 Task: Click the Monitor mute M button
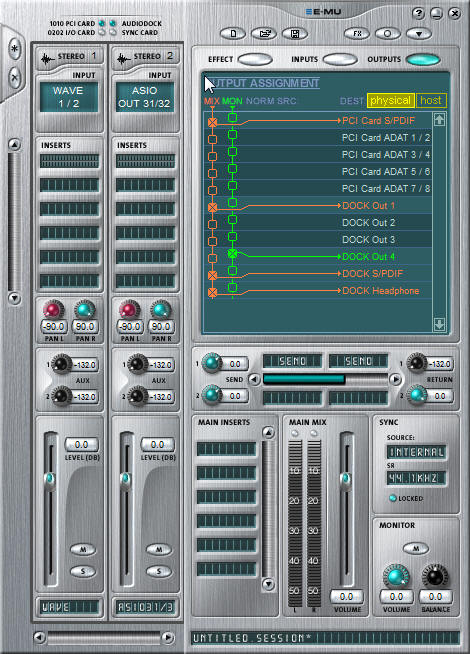tap(415, 548)
